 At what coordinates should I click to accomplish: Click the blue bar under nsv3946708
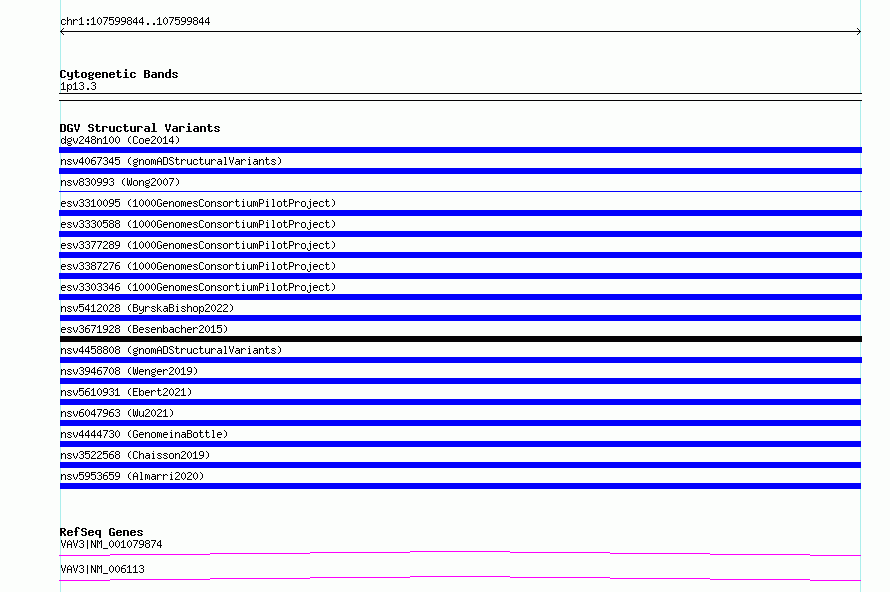(x=460, y=381)
